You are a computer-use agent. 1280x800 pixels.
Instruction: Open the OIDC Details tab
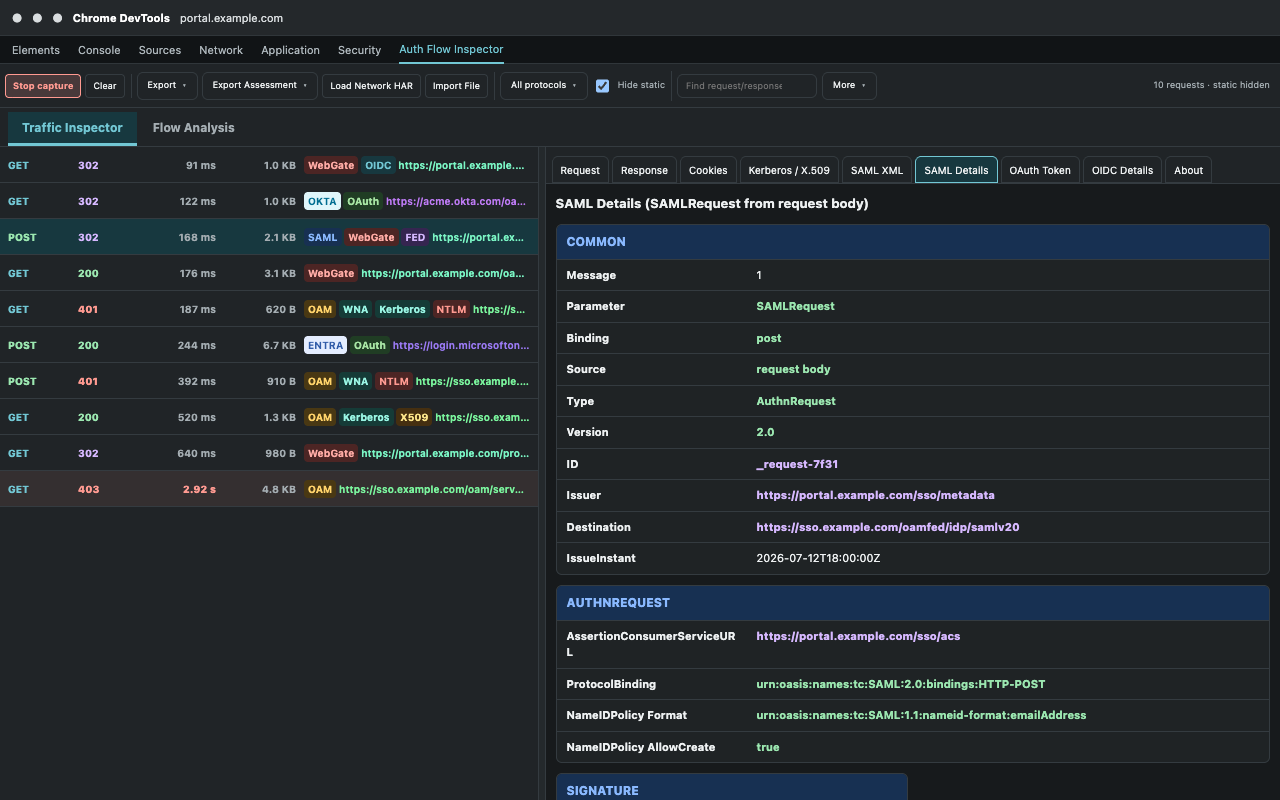coord(1122,170)
